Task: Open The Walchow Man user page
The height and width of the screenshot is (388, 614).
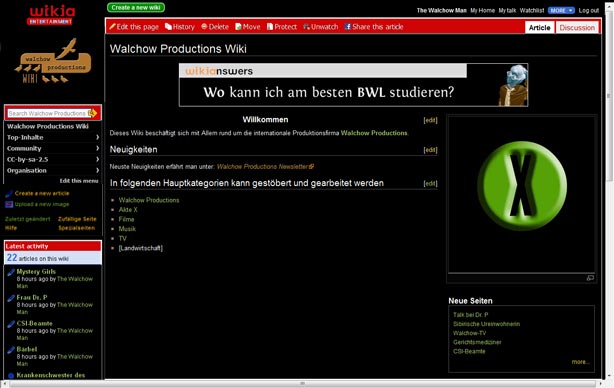Action: 441,11
